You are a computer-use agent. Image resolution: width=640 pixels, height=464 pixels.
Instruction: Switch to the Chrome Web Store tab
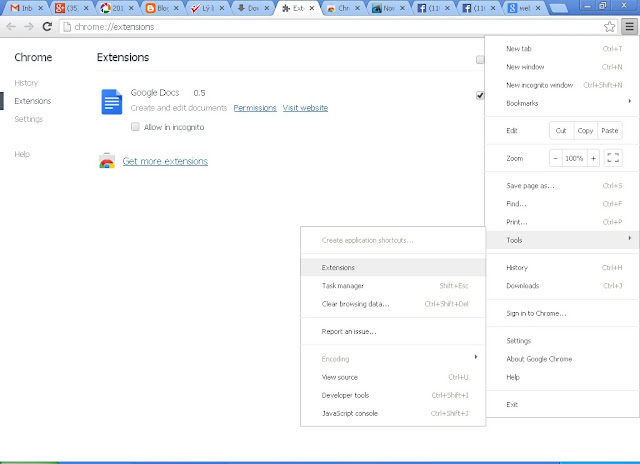coord(340,8)
